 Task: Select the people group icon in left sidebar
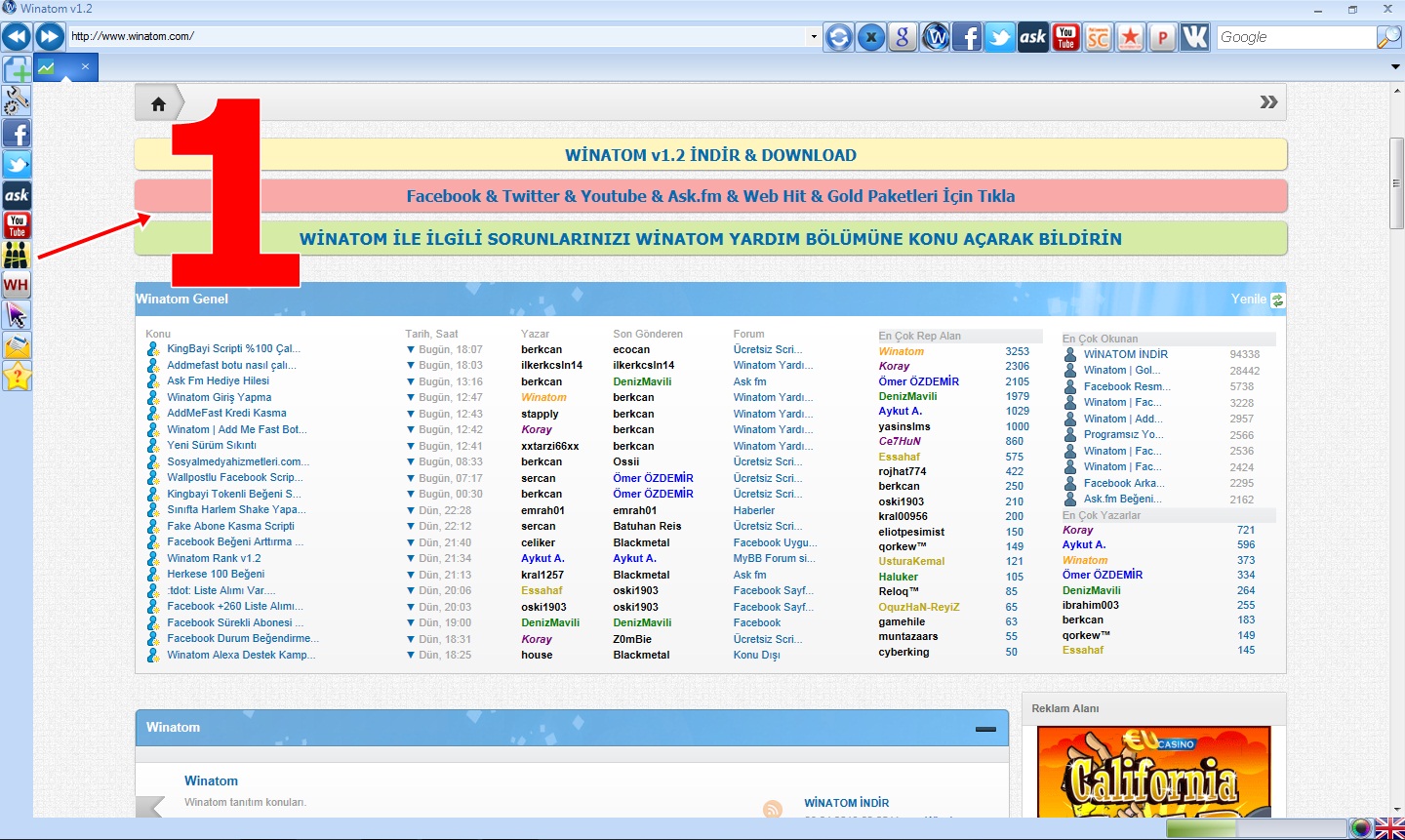[x=17, y=255]
